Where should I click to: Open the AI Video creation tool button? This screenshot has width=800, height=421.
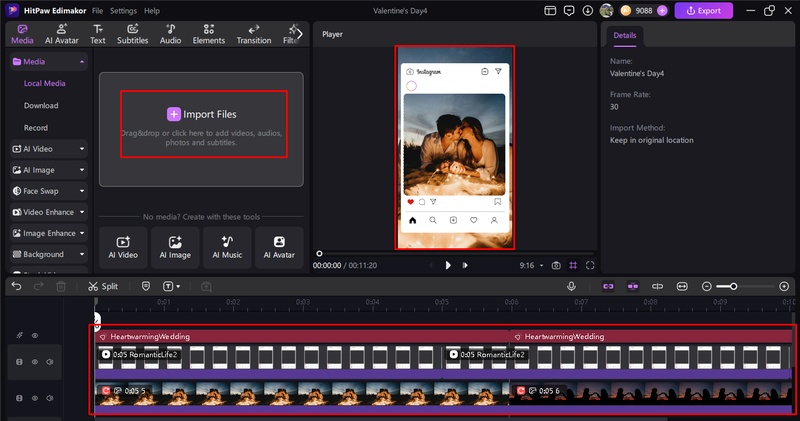pos(123,248)
